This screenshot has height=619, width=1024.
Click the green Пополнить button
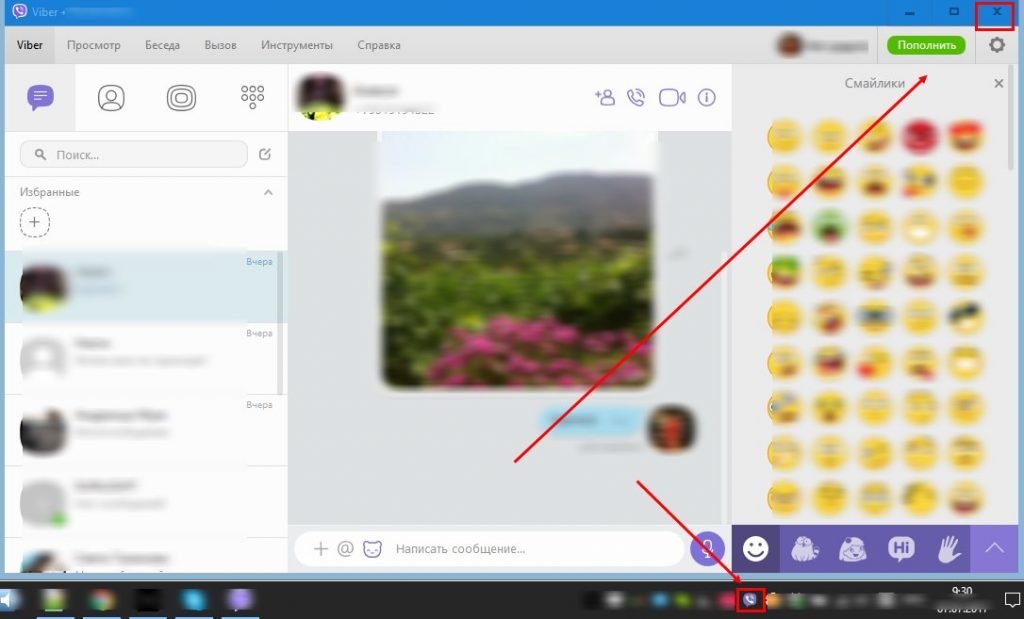coord(926,45)
